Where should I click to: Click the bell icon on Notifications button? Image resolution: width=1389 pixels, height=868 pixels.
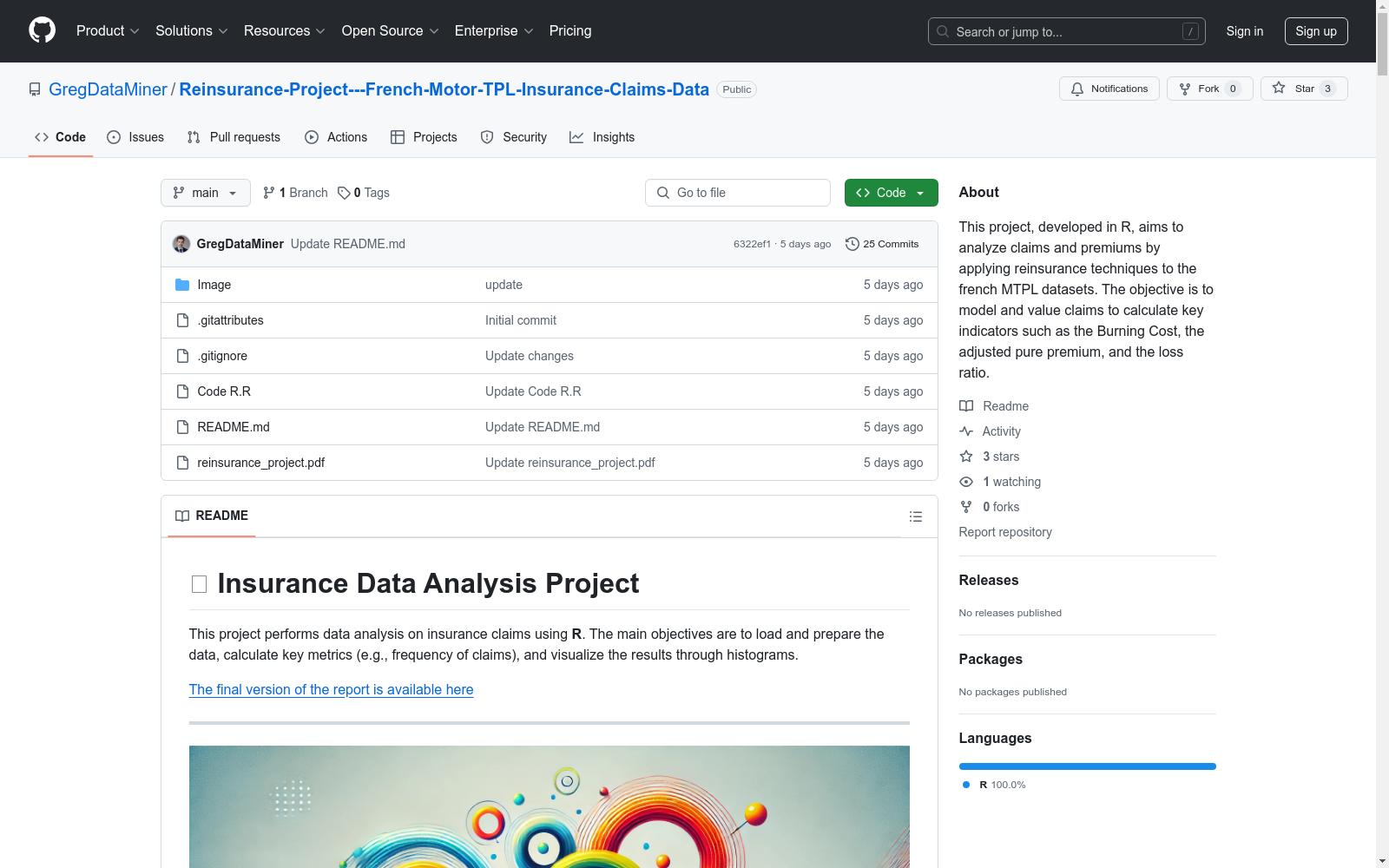click(x=1077, y=89)
